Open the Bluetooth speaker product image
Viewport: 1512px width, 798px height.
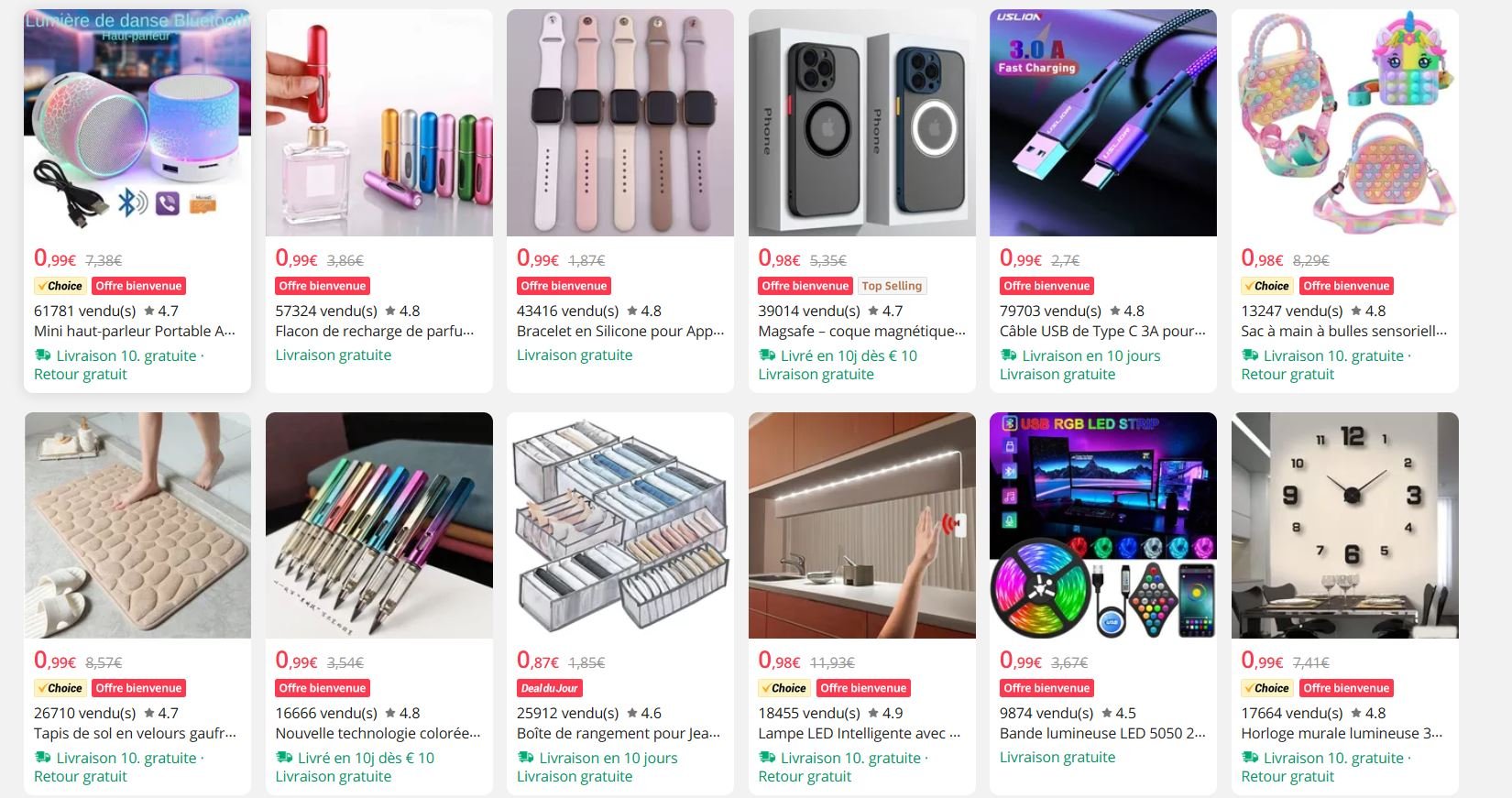click(137, 123)
